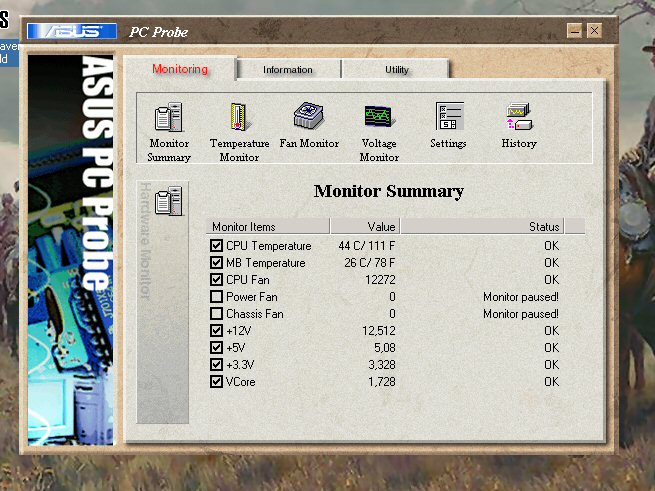Click the PC Probe title text
The width and height of the screenshot is (655, 491).
158,32
